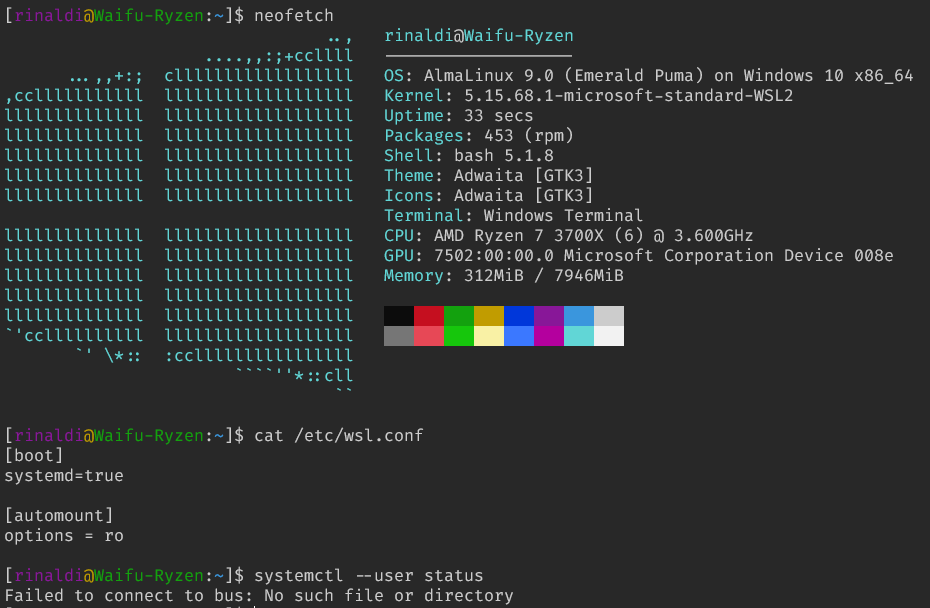Click the green color swatch in palette
Screen dimensions: 930x608
458,325
